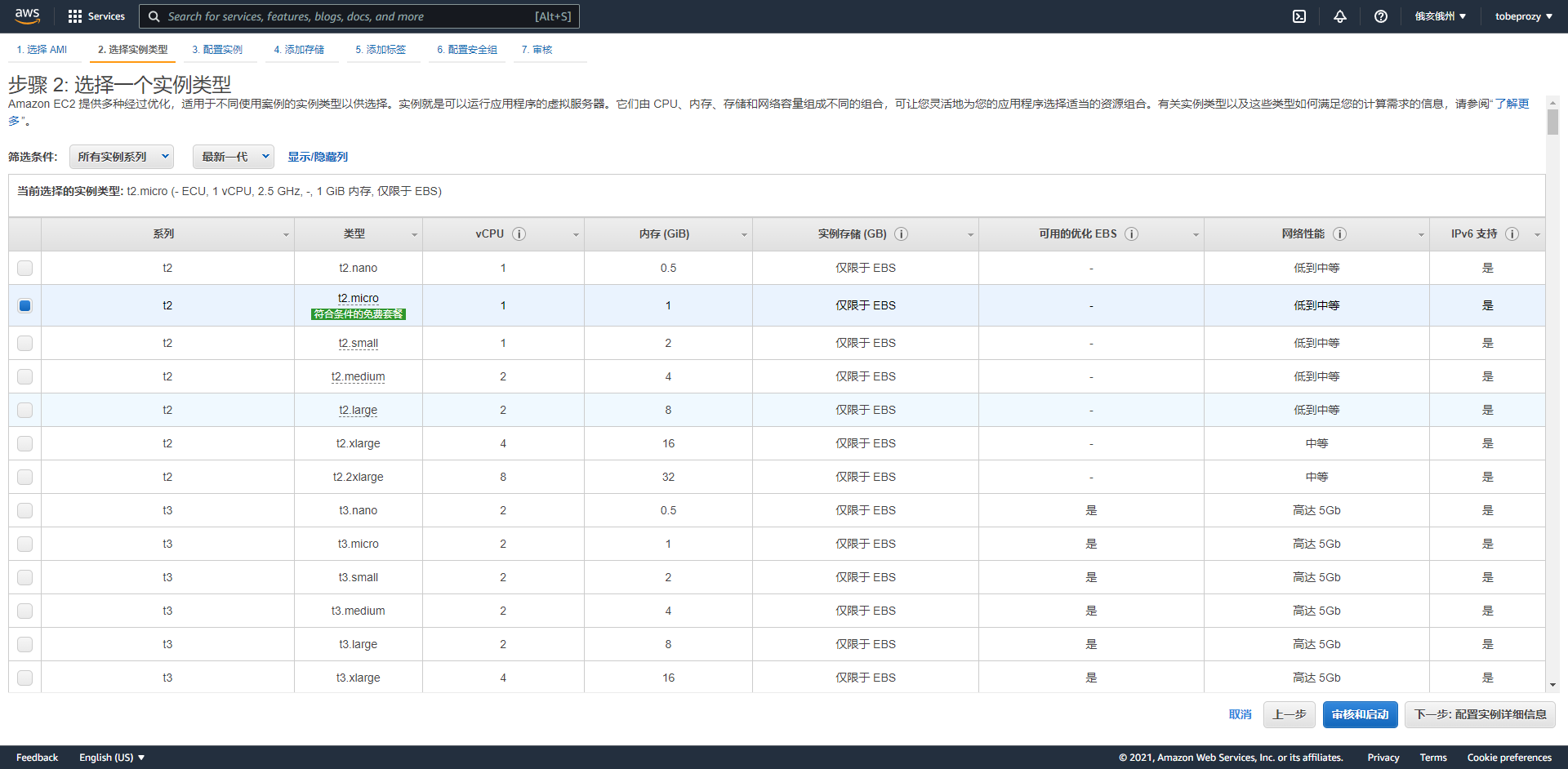Image resolution: width=1568 pixels, height=769 pixels.
Task: Select the t3.micro row checkbox
Action: click(x=25, y=544)
